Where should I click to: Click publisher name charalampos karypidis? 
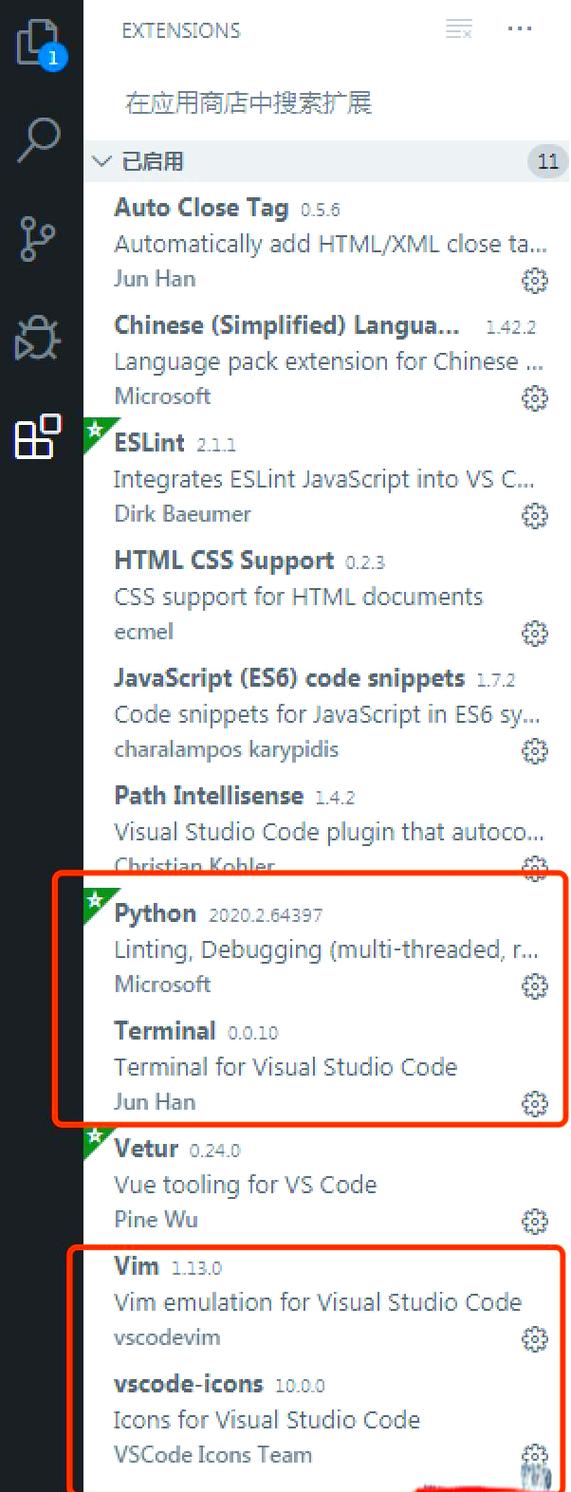226,750
